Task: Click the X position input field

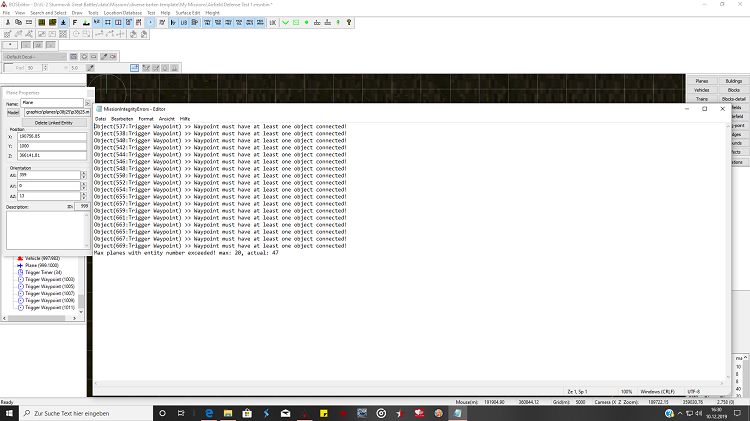Action: (52, 136)
